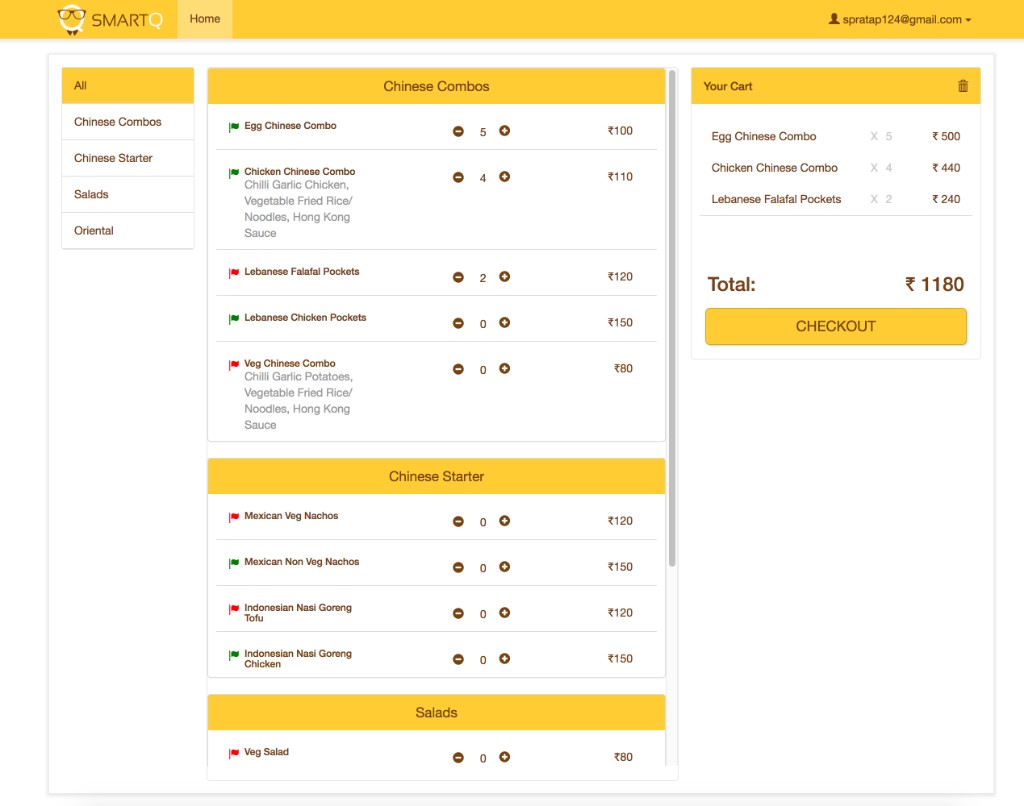Click minus for Veg Salad
This screenshot has height=806, width=1024.
pyautogui.click(x=458, y=758)
